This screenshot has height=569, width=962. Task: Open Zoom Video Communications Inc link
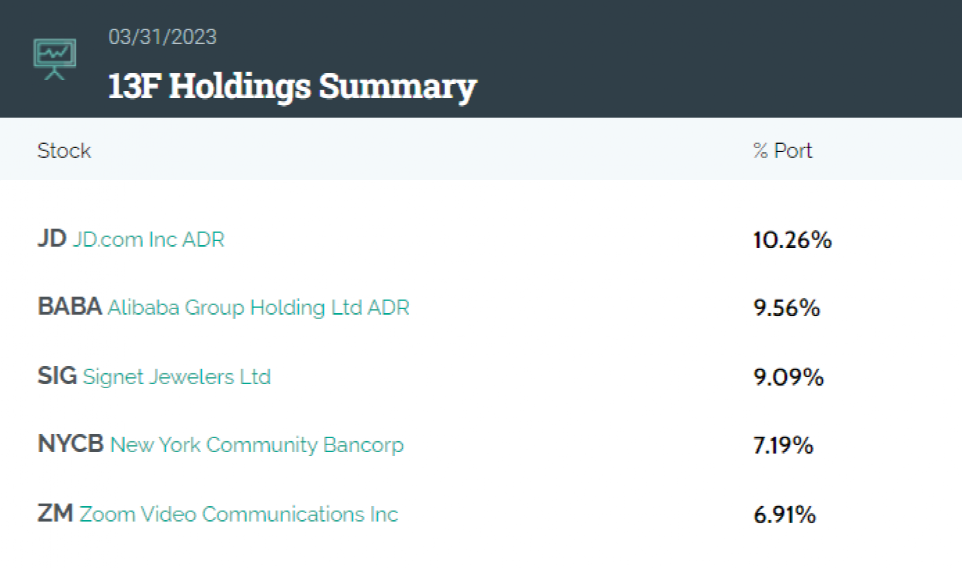click(239, 514)
